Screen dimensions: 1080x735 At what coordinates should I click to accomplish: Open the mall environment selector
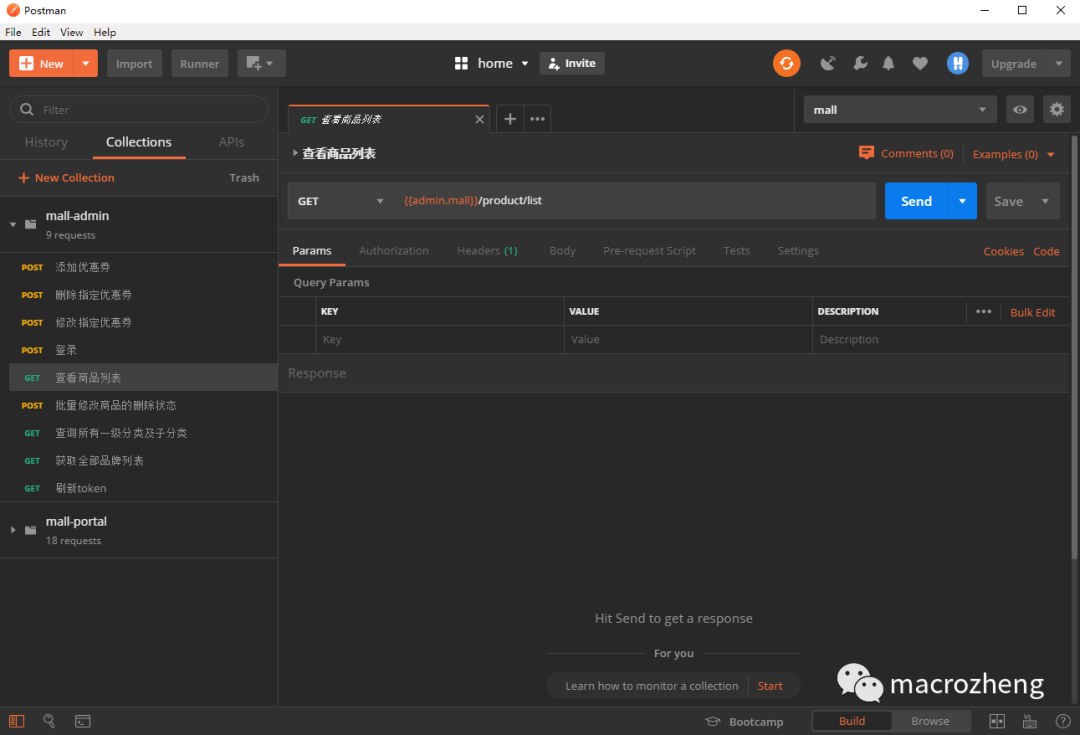pos(900,110)
